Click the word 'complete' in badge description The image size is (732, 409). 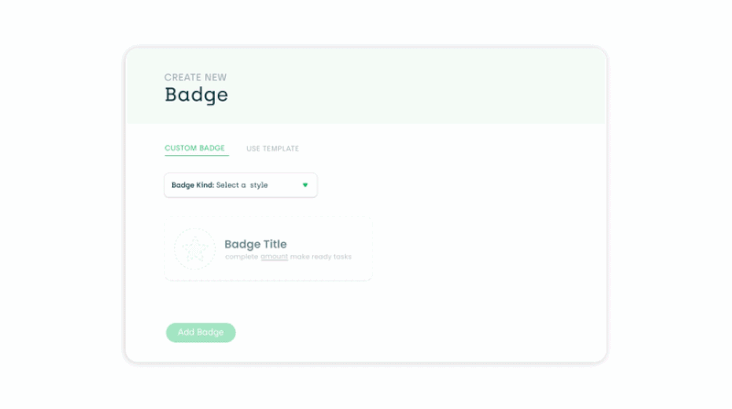pos(241,257)
